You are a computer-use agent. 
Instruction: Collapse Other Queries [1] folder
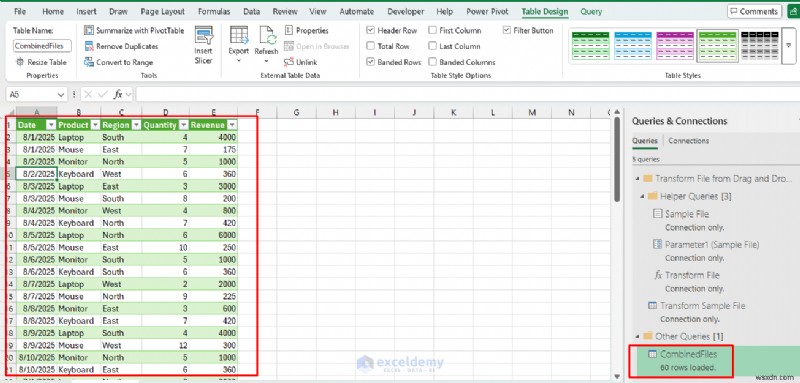(636, 337)
